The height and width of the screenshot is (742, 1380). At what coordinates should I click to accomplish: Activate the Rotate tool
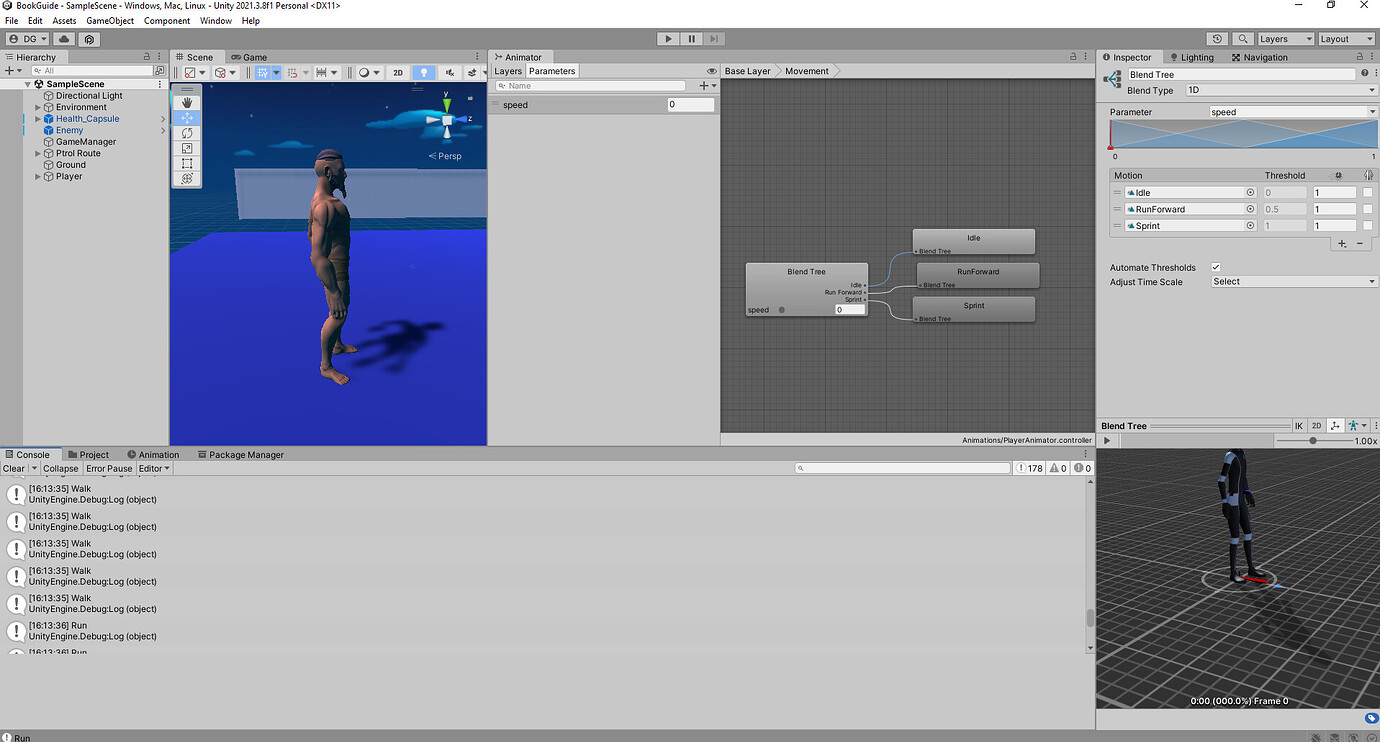tap(187, 133)
